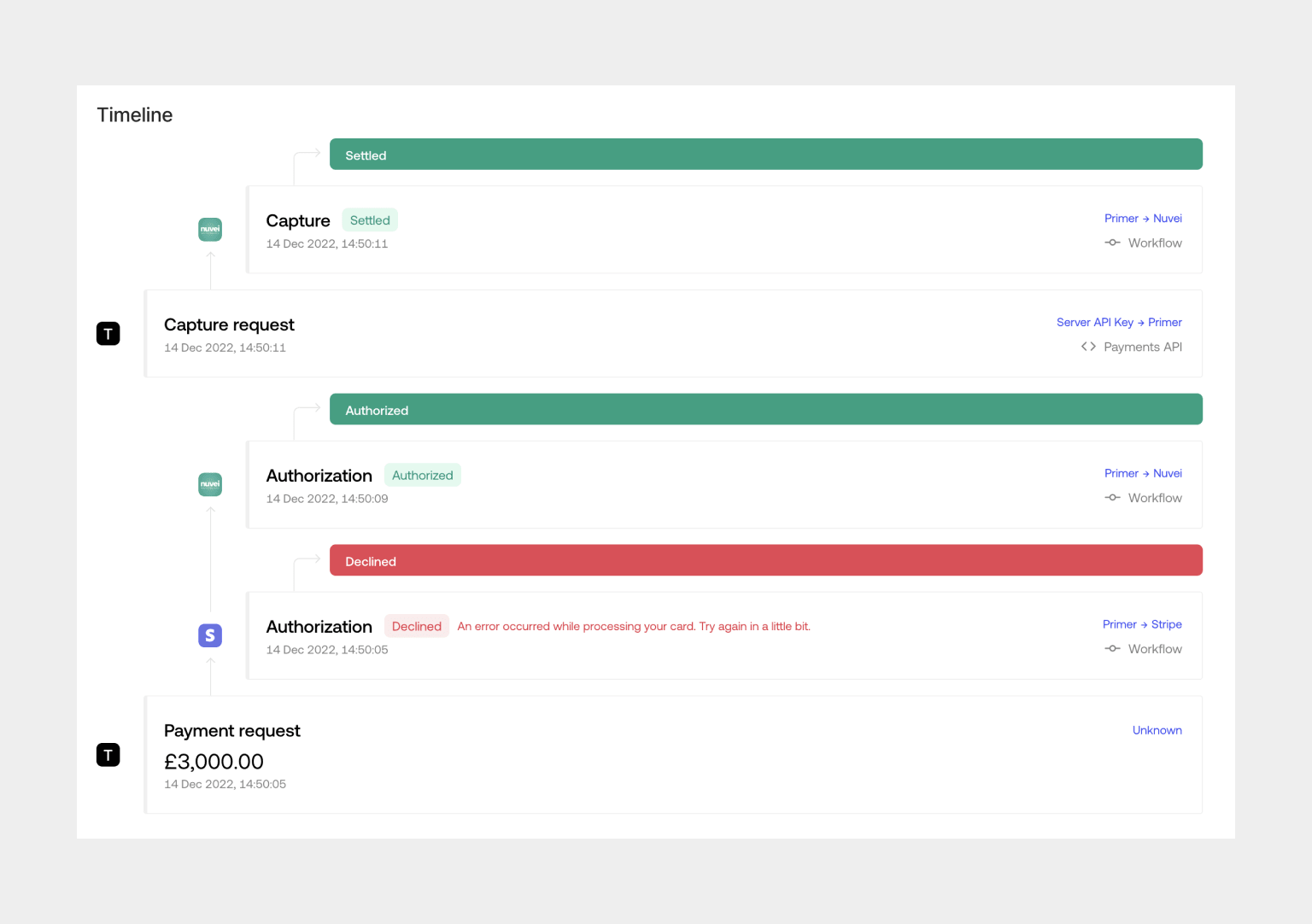Image resolution: width=1312 pixels, height=924 pixels.
Task: Open the Primer → Nuvei link in the Capture card
Action: [1143, 219]
